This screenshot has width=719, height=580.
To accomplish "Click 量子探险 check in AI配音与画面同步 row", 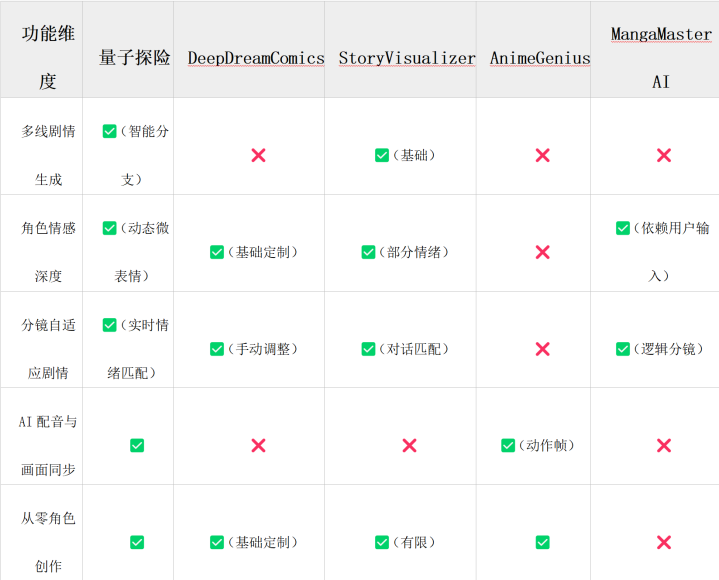I will tap(137, 445).
